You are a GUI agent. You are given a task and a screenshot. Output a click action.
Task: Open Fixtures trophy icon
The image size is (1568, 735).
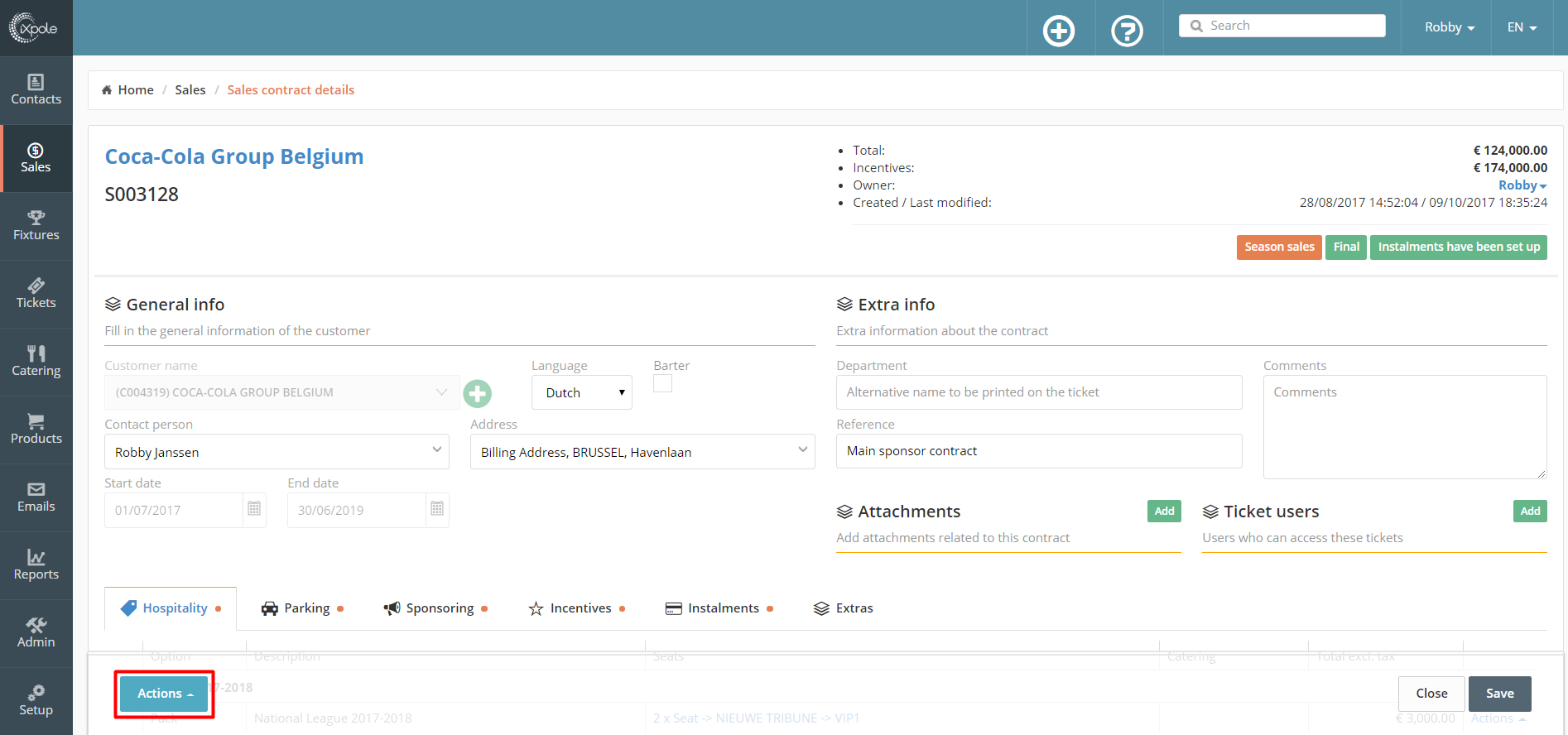tap(36, 218)
